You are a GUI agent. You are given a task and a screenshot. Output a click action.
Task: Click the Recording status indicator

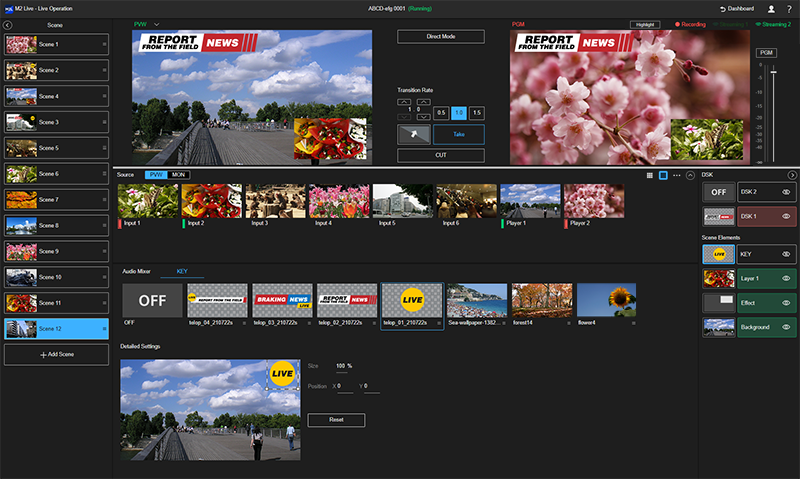click(x=690, y=24)
